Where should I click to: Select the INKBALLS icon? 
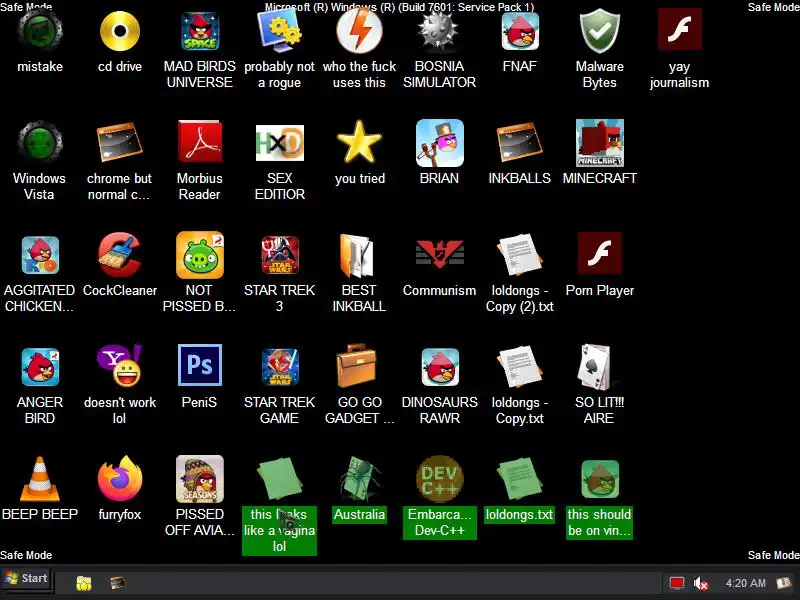pos(520,142)
